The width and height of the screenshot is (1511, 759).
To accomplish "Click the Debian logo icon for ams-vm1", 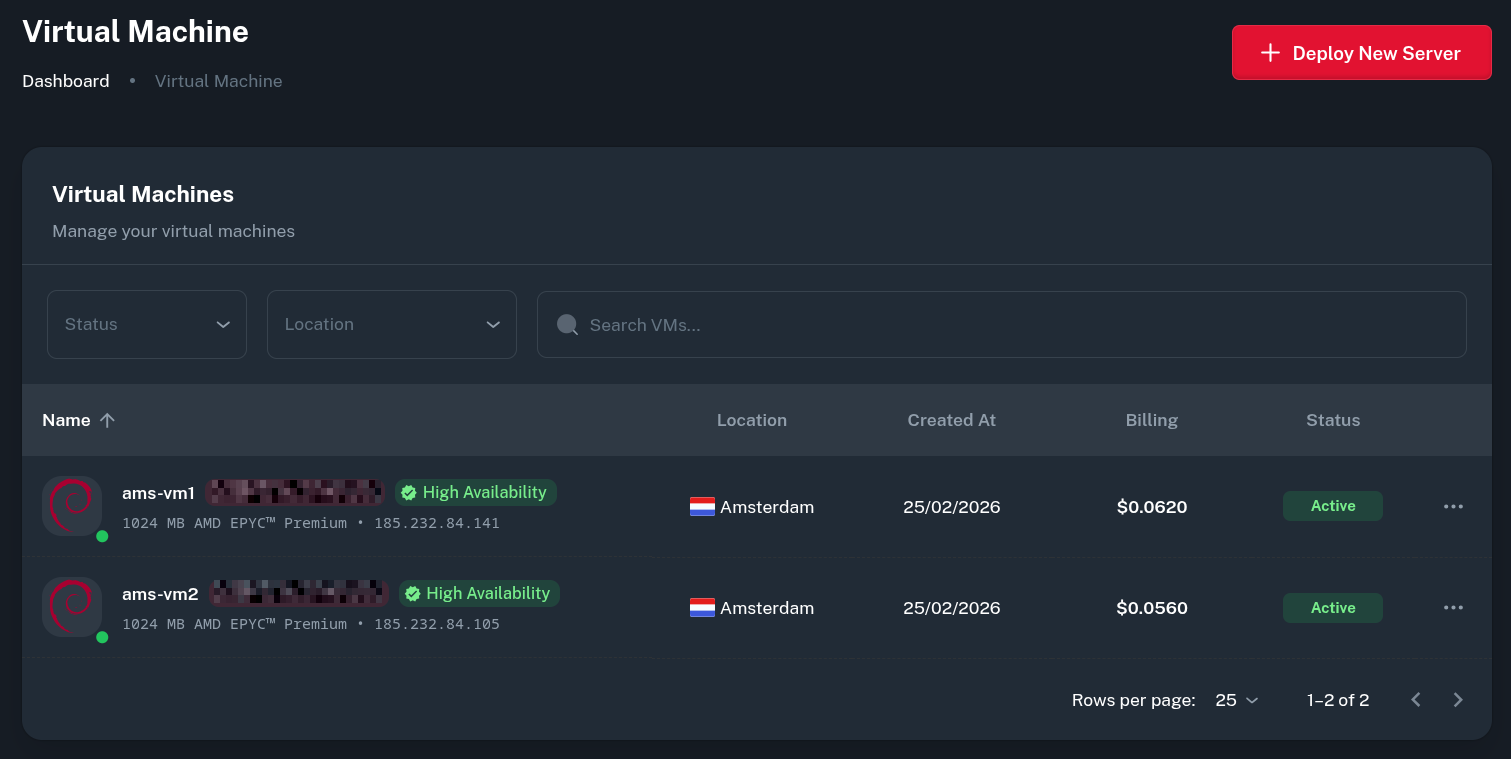I will [x=71, y=506].
